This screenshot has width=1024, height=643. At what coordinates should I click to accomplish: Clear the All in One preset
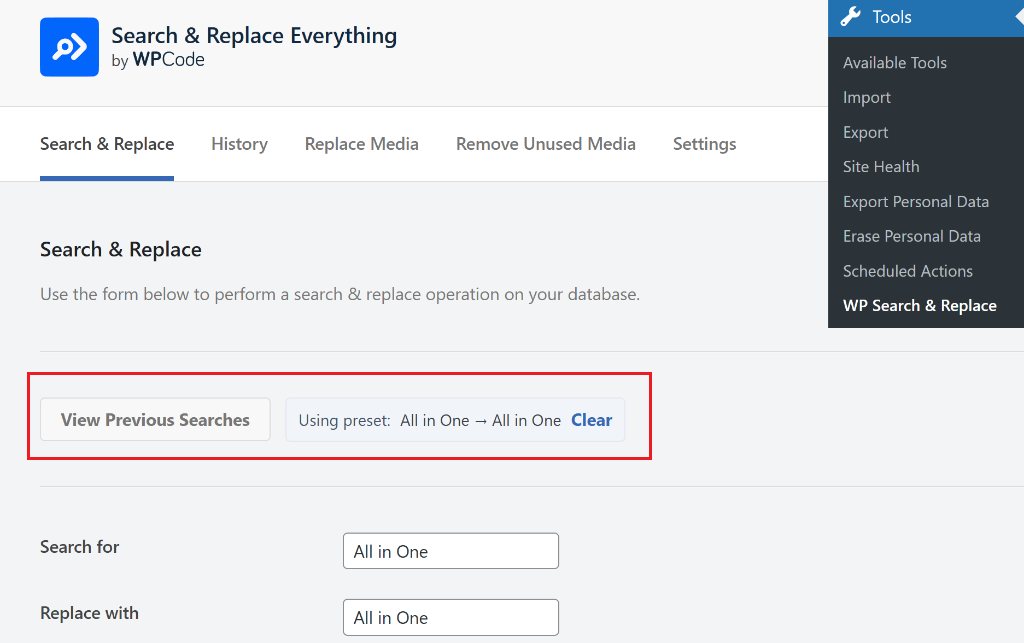click(x=591, y=420)
